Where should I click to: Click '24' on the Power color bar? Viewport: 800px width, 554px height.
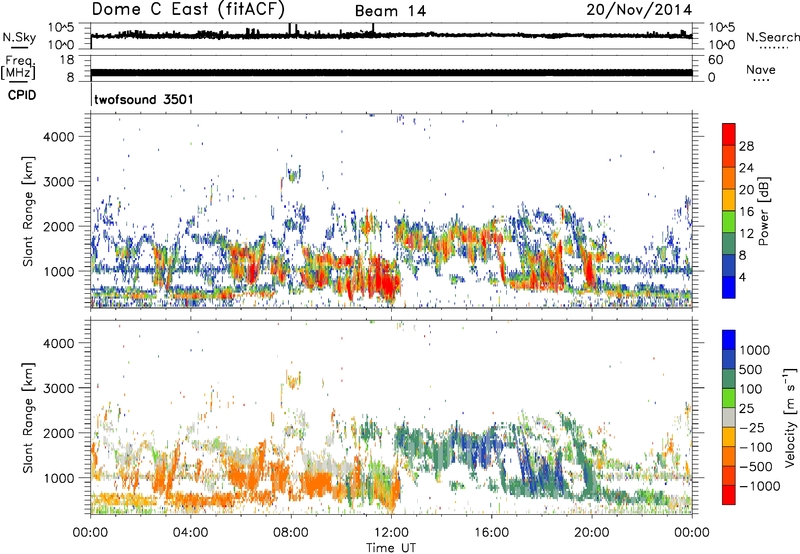746,168
